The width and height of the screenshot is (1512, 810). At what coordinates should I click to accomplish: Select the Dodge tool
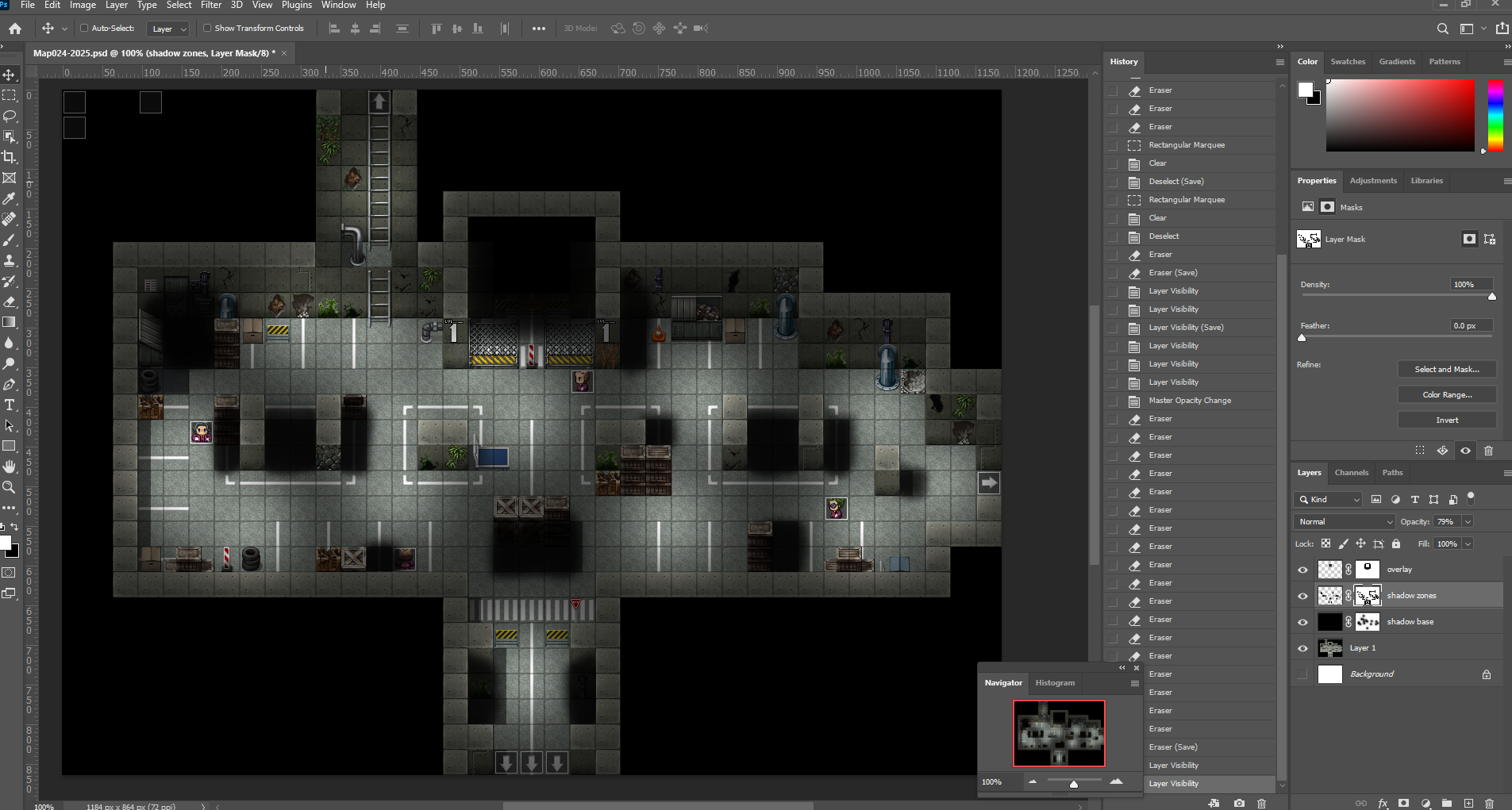coord(10,363)
